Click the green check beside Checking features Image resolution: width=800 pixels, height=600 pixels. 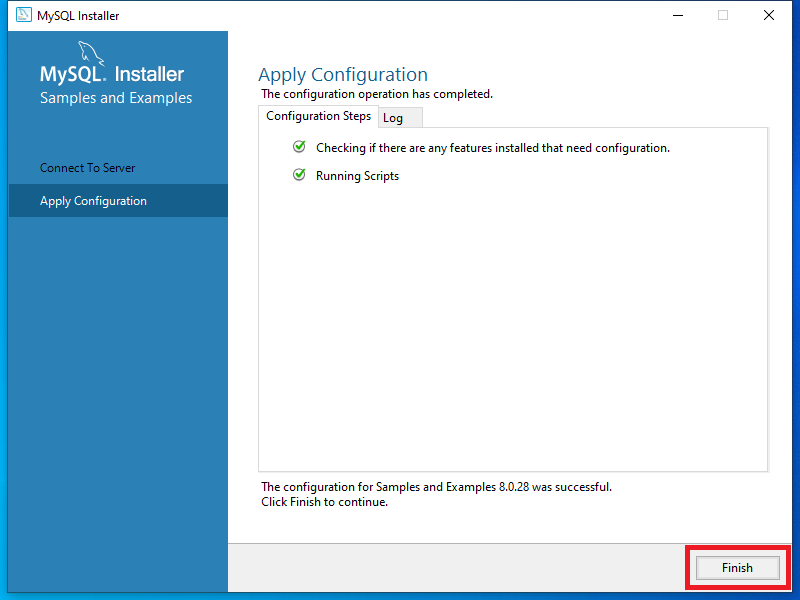299,147
